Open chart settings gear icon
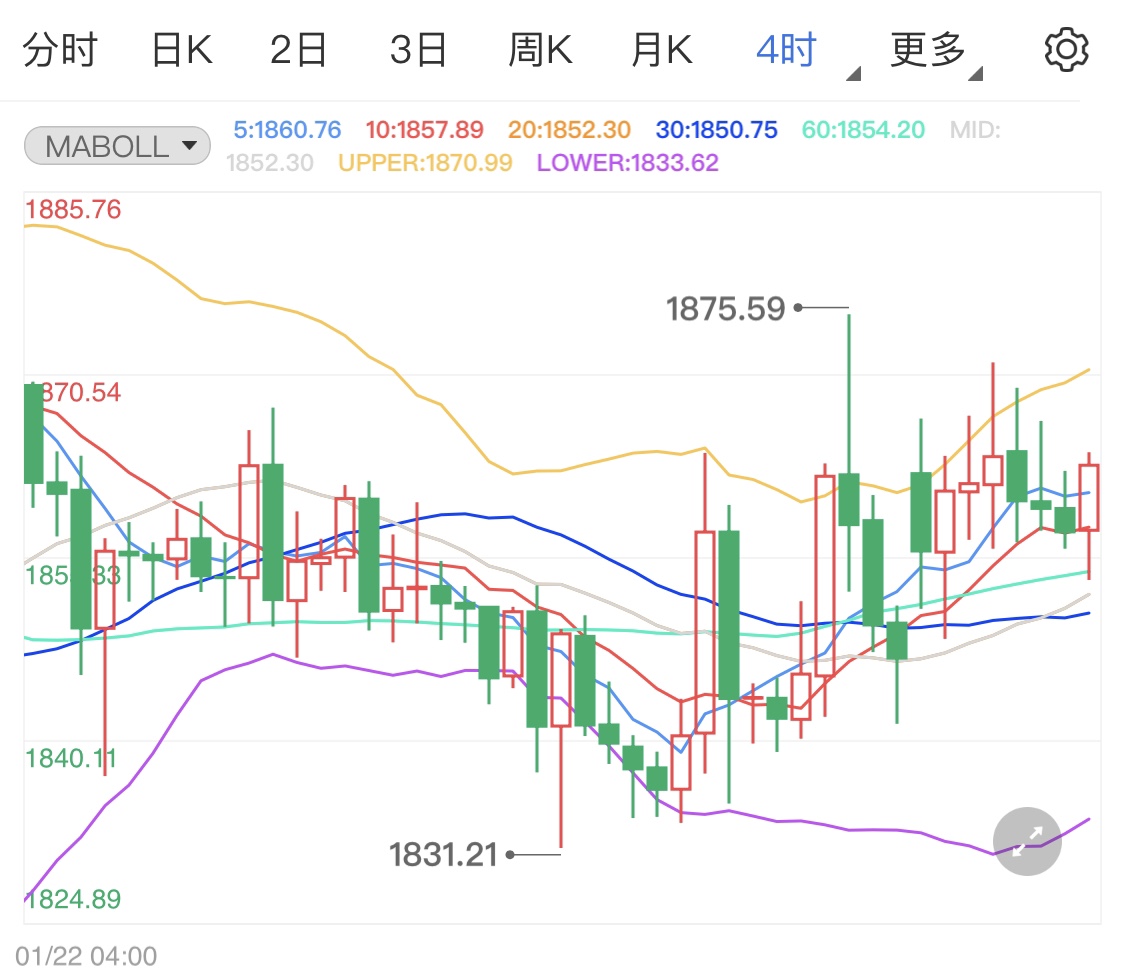Screen dimensions: 1125x974 coord(1066,50)
